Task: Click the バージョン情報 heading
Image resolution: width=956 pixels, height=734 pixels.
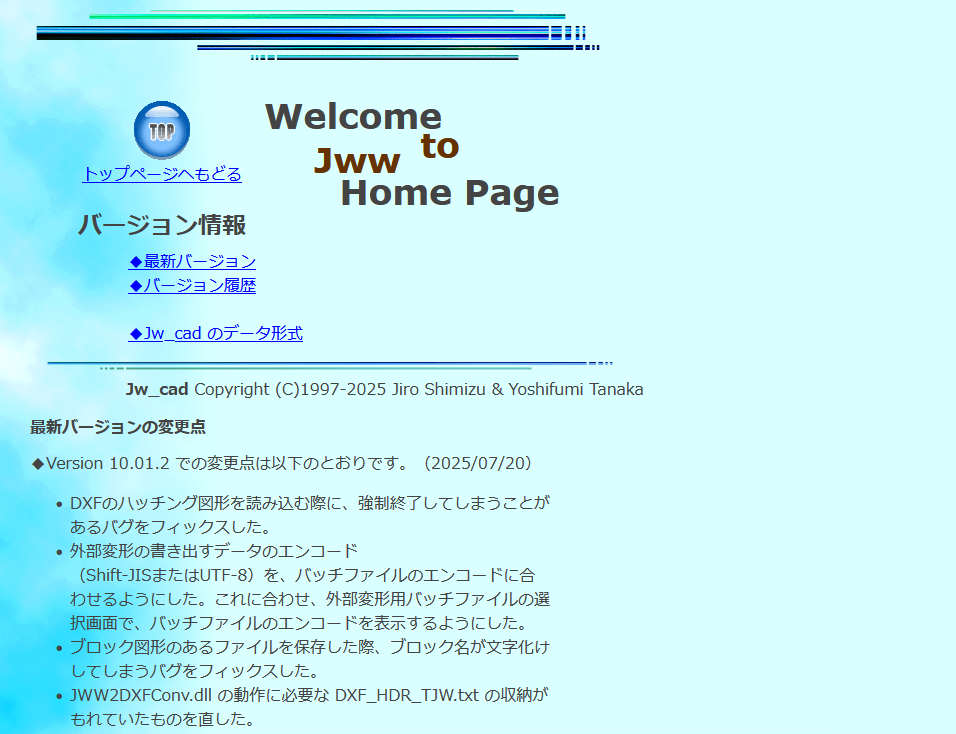Action: coord(162,225)
